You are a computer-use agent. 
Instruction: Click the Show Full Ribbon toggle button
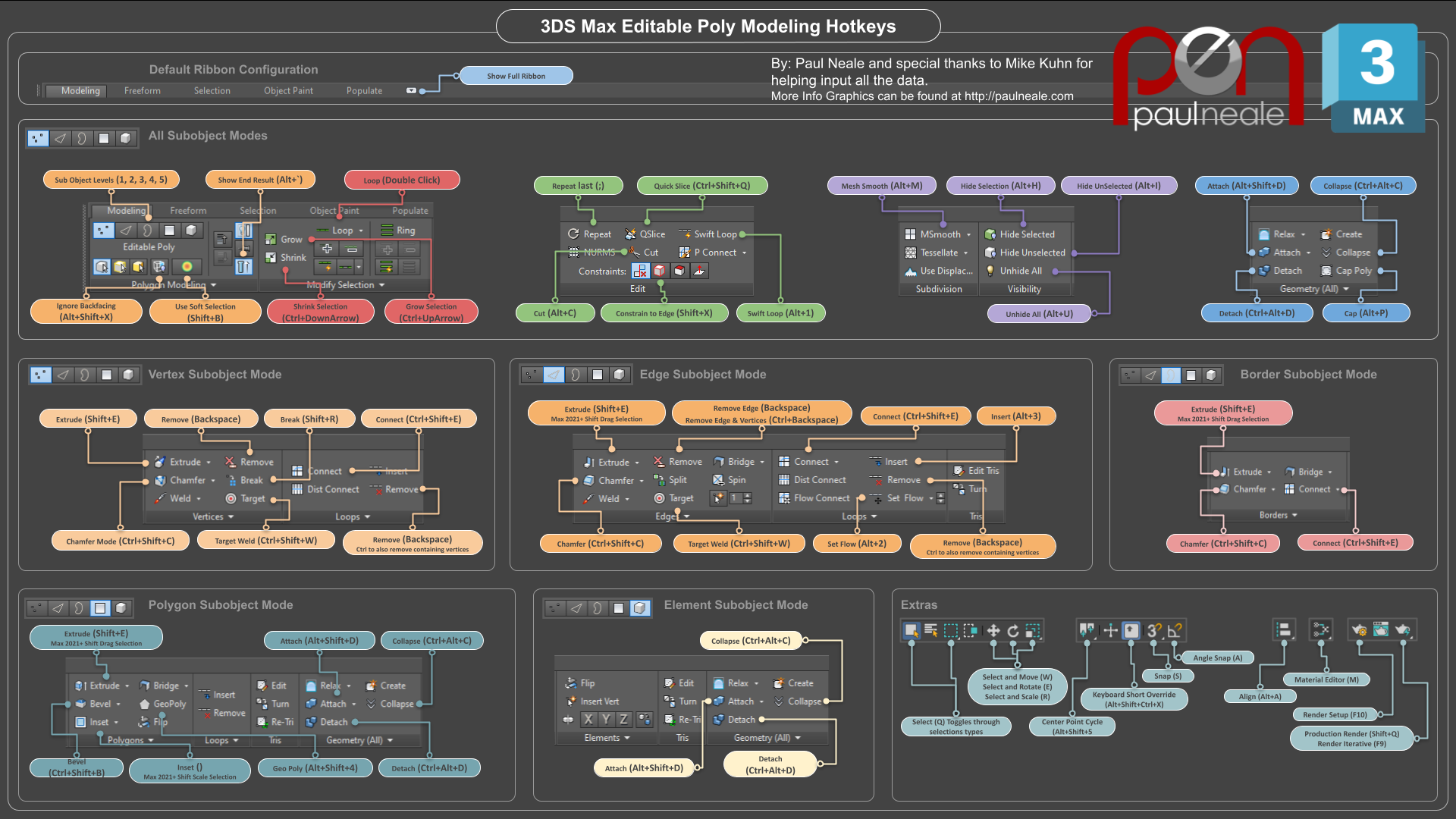pyautogui.click(x=412, y=91)
